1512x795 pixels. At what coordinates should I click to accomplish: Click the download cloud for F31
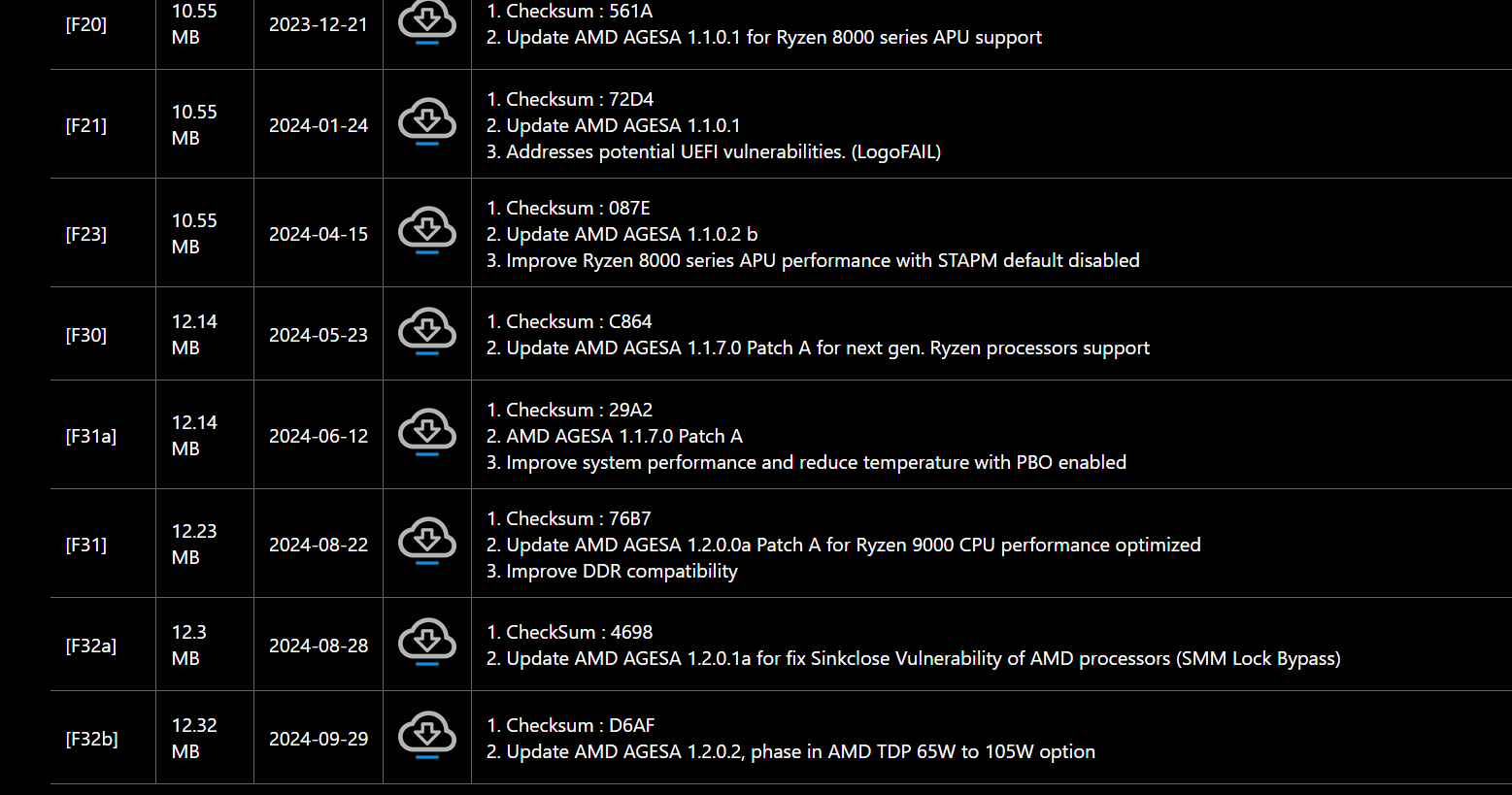pos(427,542)
